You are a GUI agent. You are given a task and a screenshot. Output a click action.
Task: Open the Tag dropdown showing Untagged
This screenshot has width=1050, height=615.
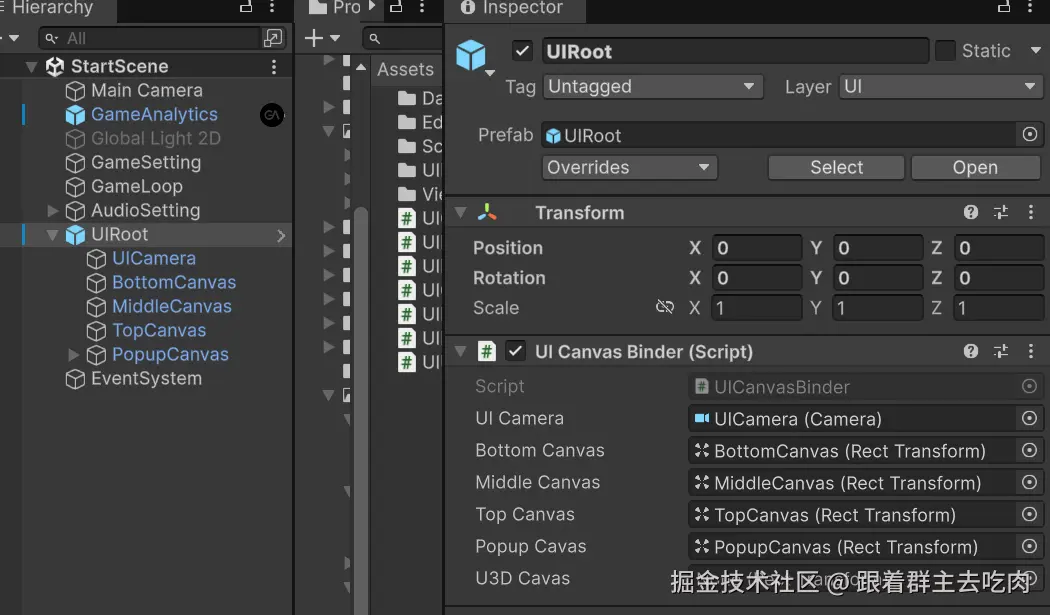point(653,87)
